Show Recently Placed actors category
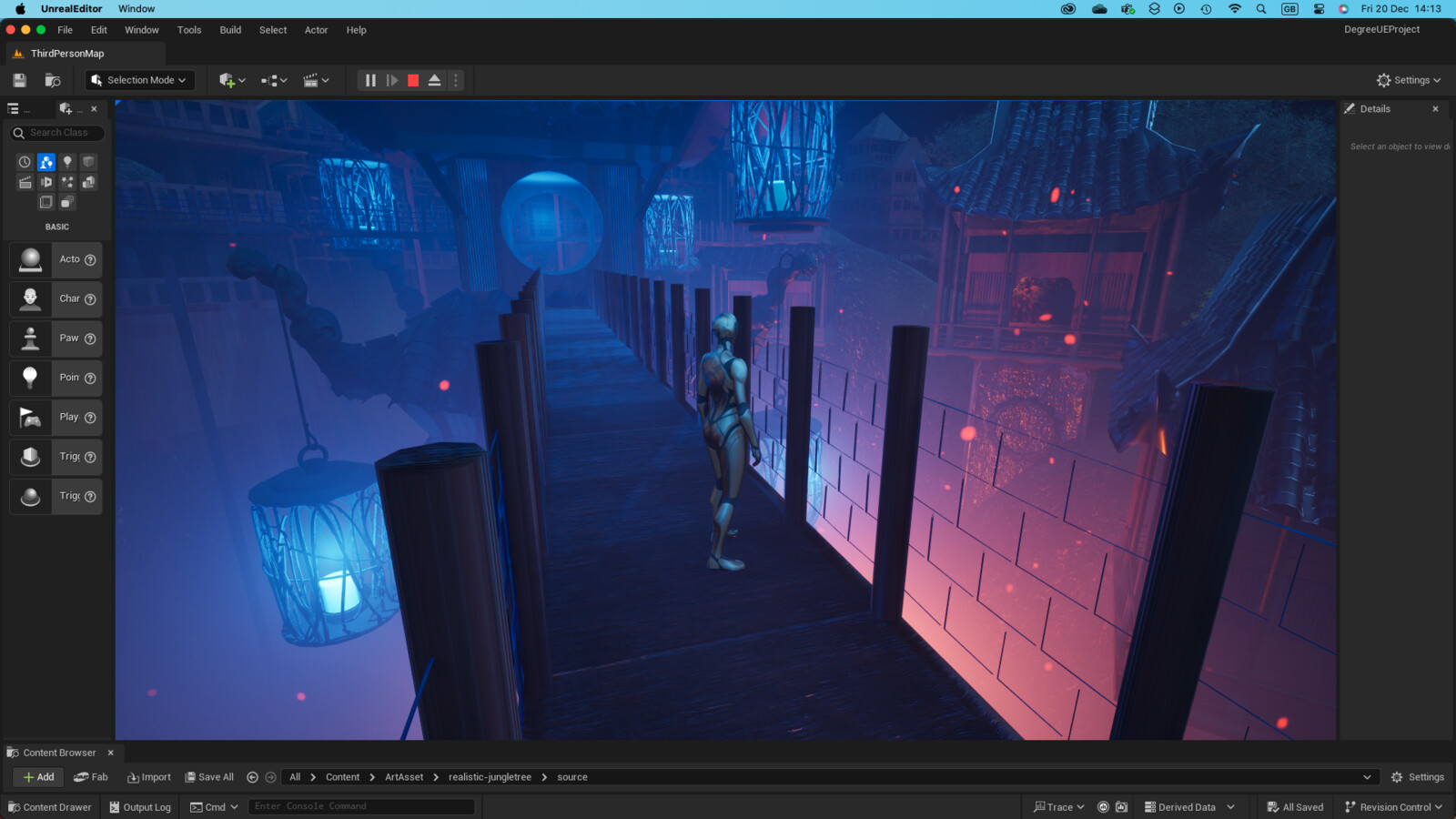 25,162
